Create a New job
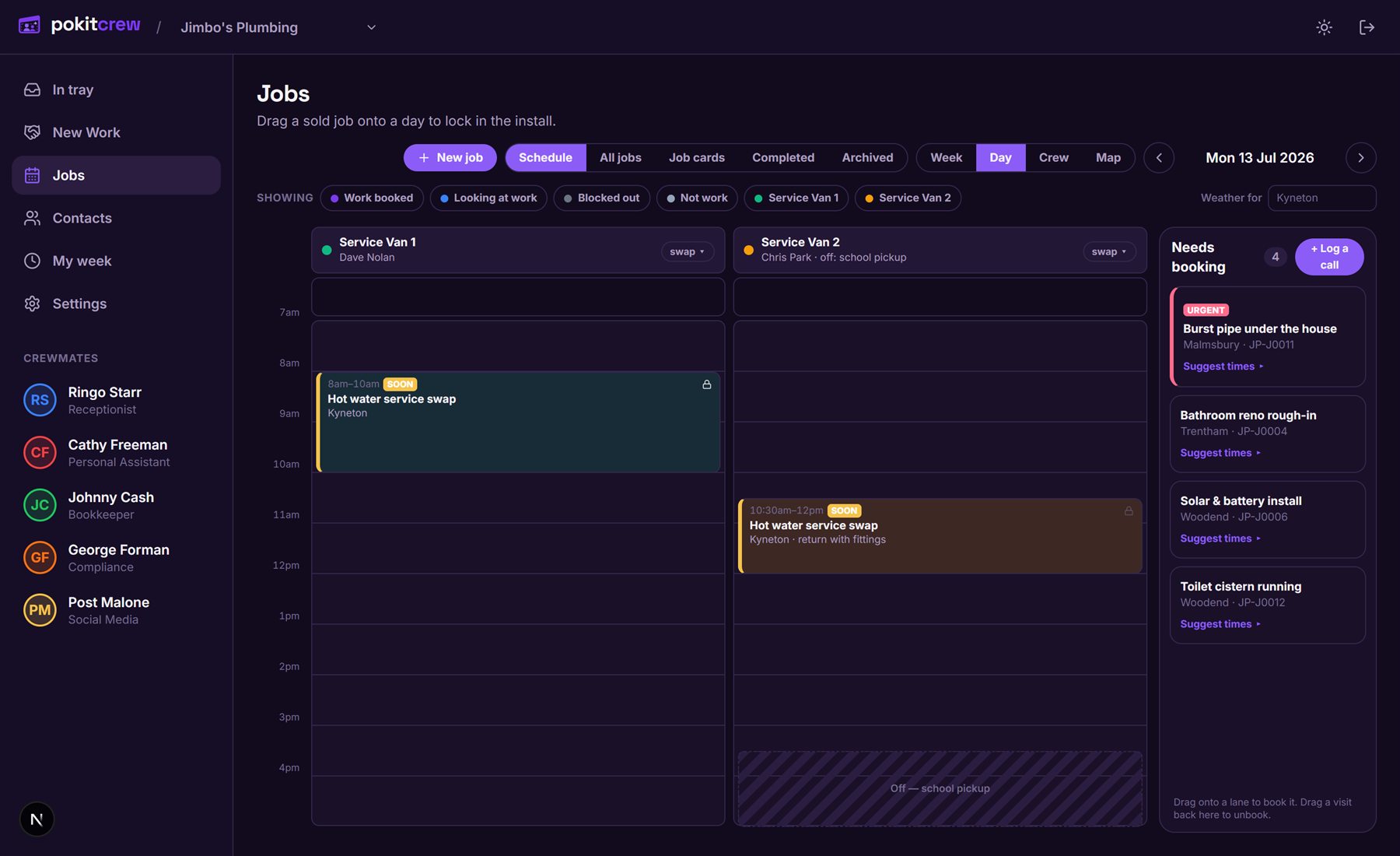 coord(450,157)
